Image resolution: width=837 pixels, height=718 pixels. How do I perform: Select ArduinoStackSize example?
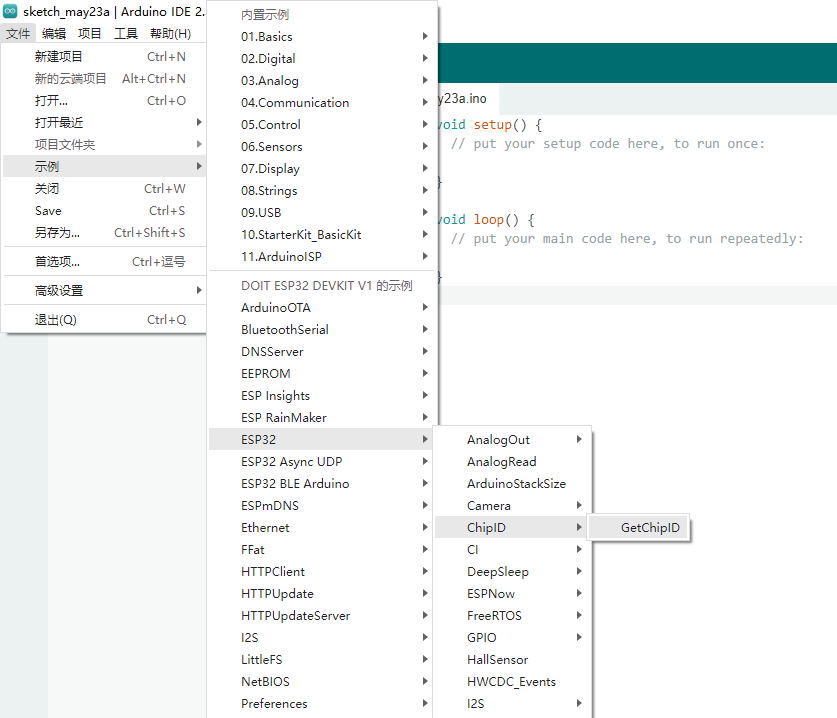point(512,483)
